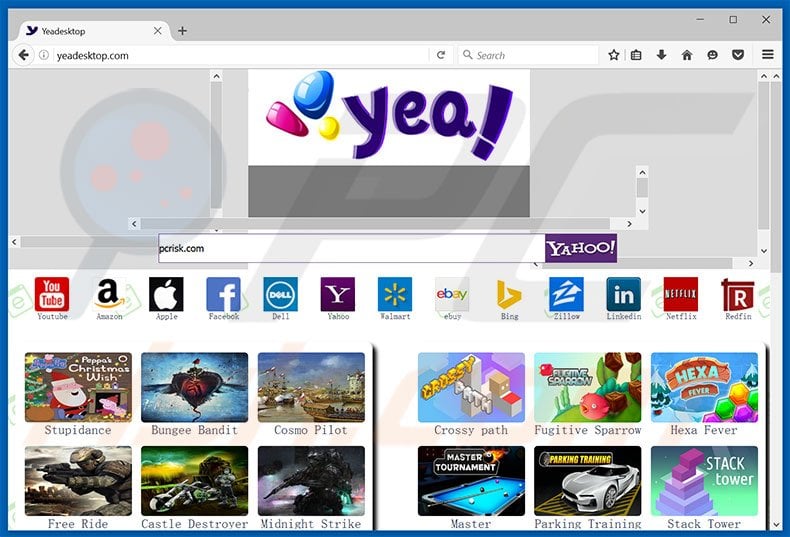Click the Crossy path text link

(x=471, y=430)
